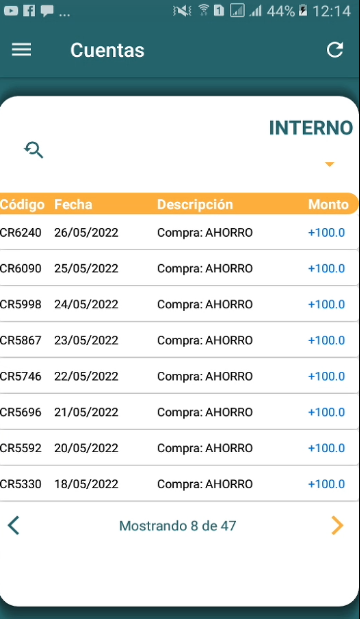Viewport: 360px width, 619px height.
Task: Tap the +100.0 amount for CR5746
Action: pos(326,377)
